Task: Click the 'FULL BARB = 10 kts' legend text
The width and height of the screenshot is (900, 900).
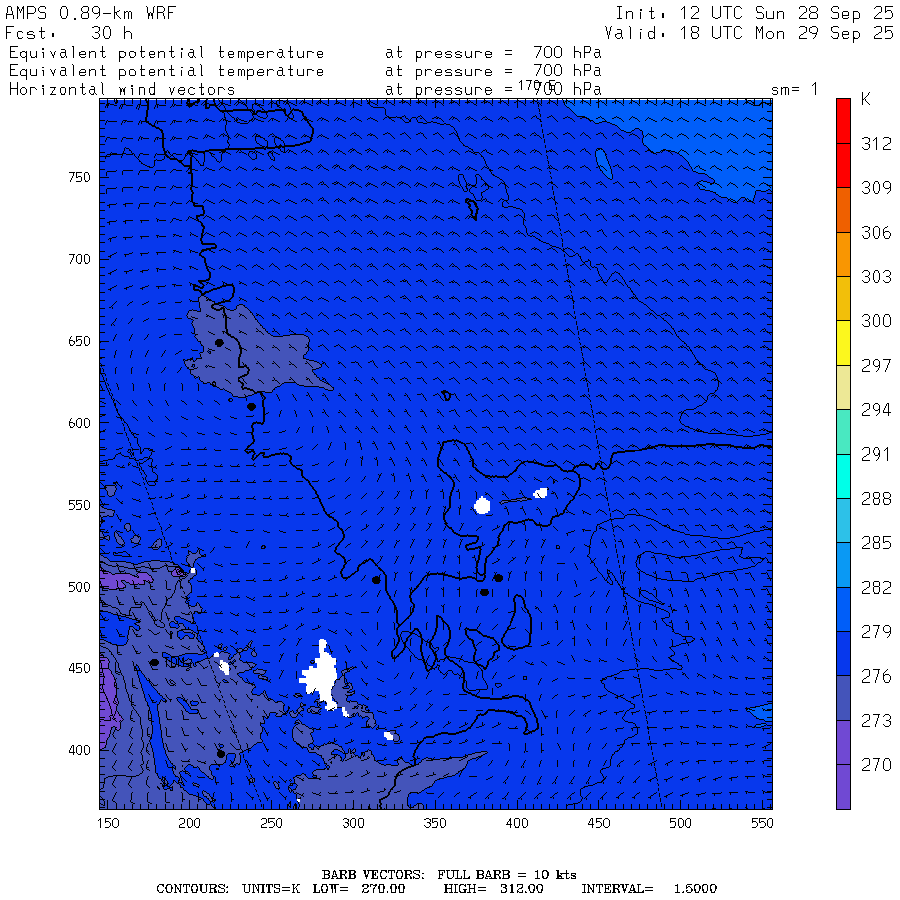Action: tap(507, 875)
